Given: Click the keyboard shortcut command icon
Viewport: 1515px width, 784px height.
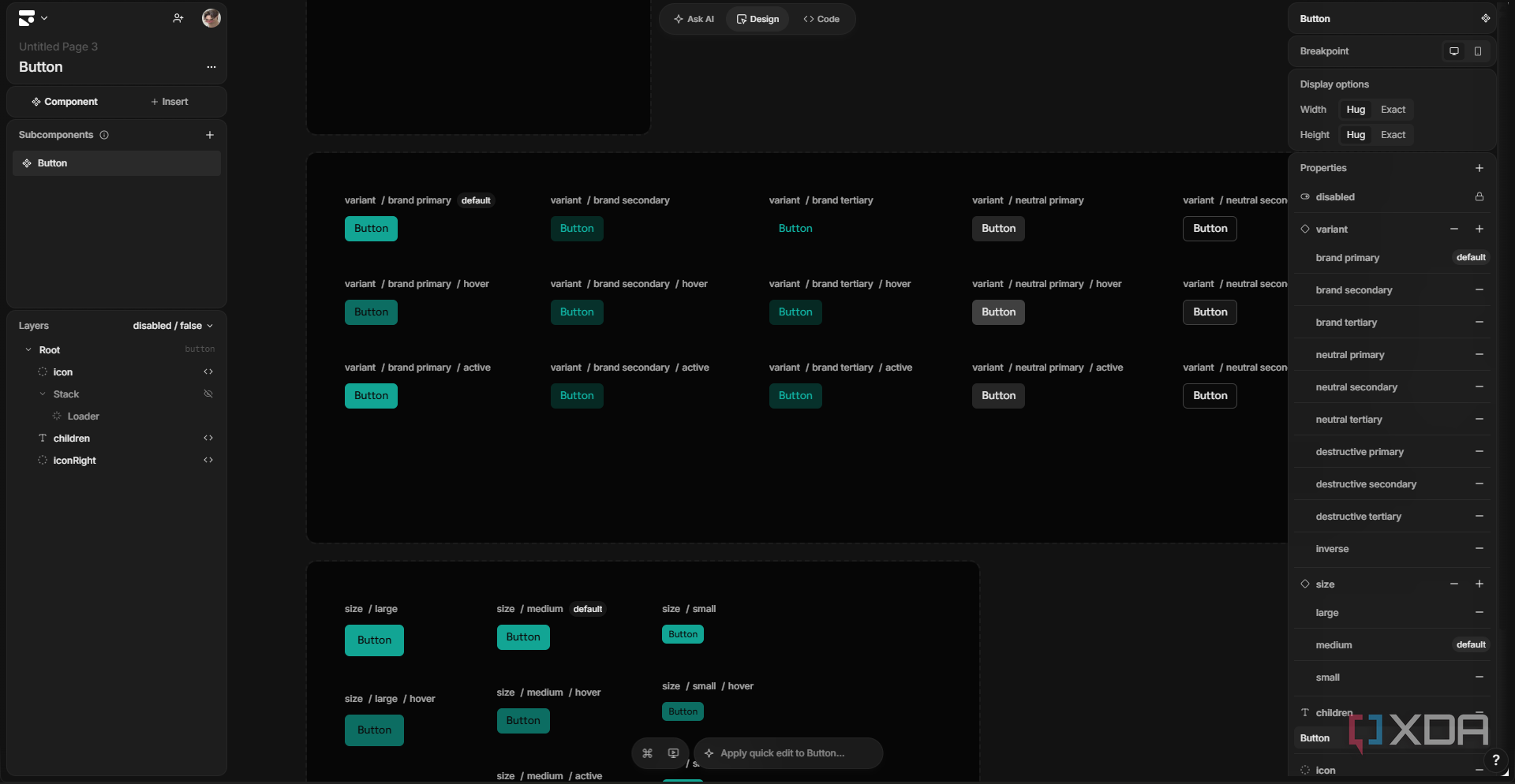Looking at the screenshot, I should tap(648, 753).
